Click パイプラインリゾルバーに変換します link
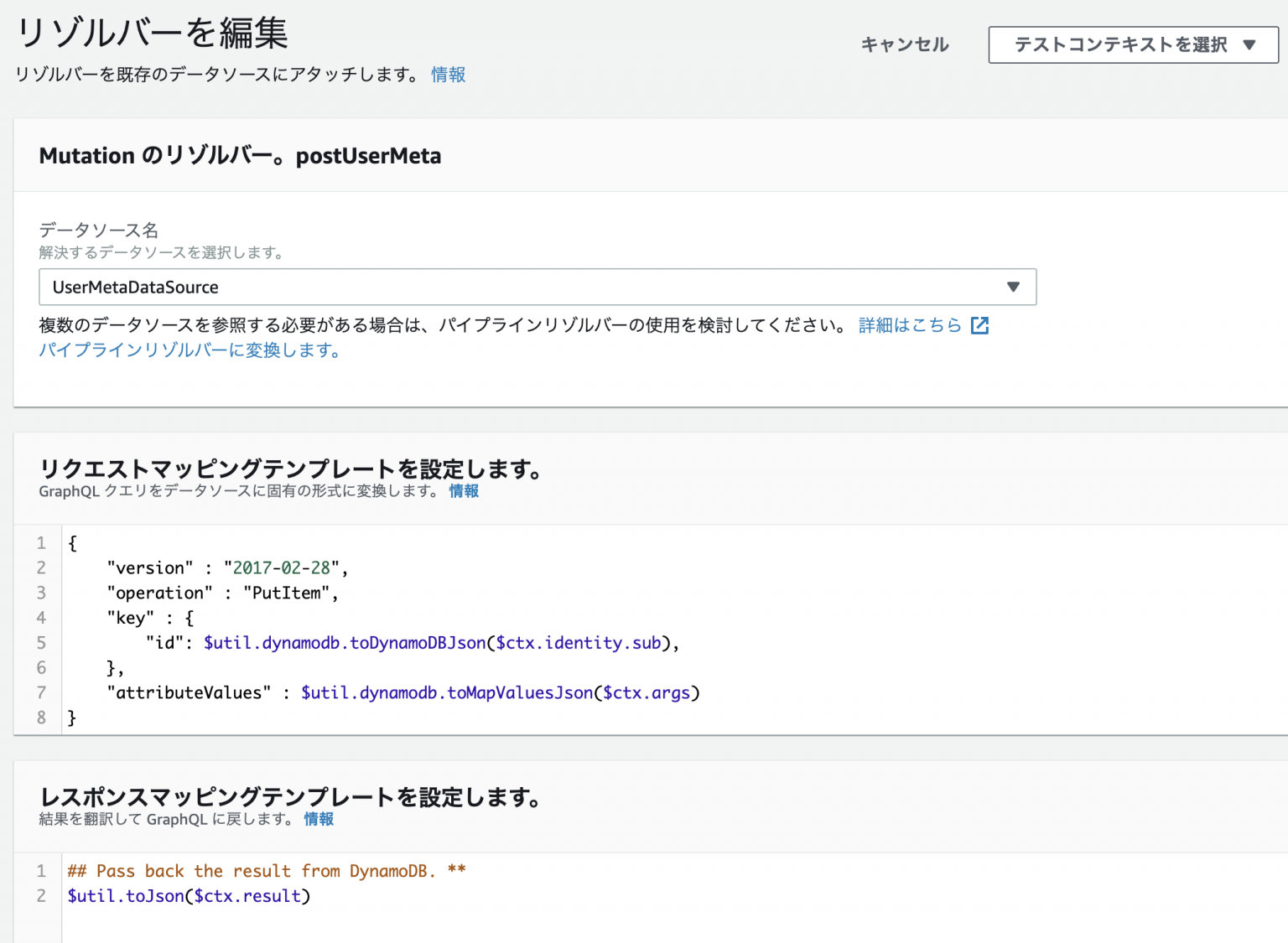 (x=190, y=350)
